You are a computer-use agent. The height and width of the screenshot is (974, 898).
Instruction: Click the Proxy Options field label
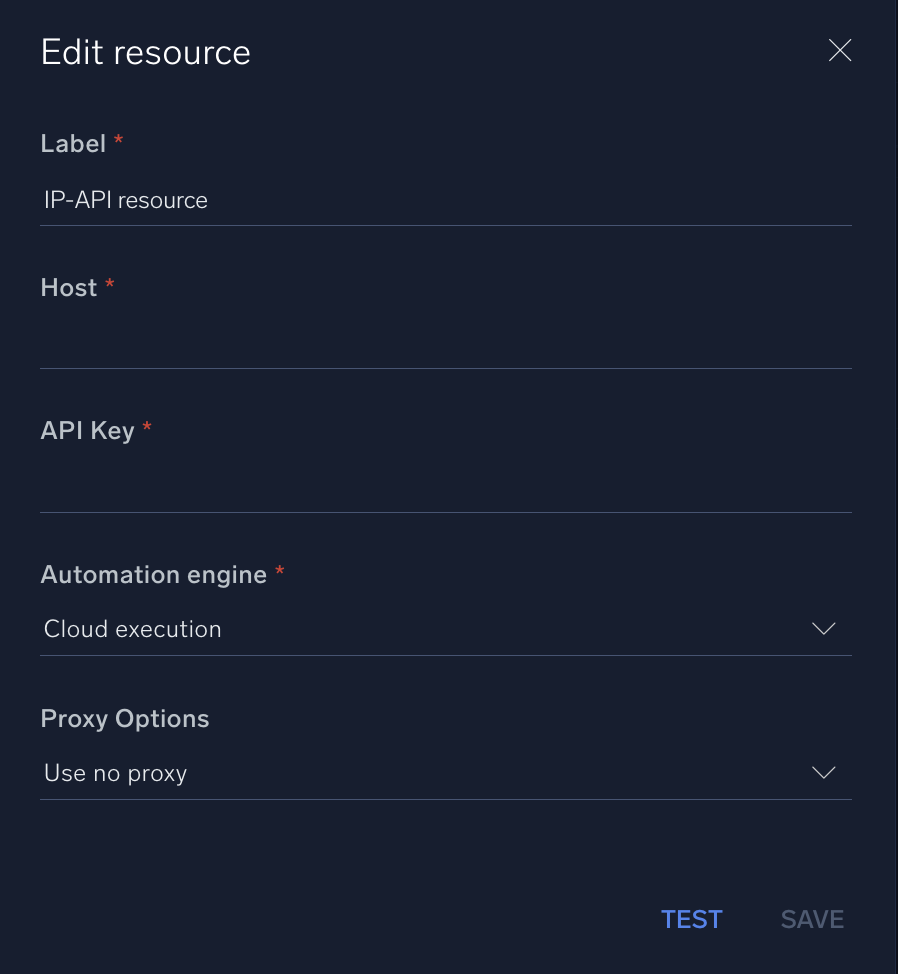click(124, 719)
